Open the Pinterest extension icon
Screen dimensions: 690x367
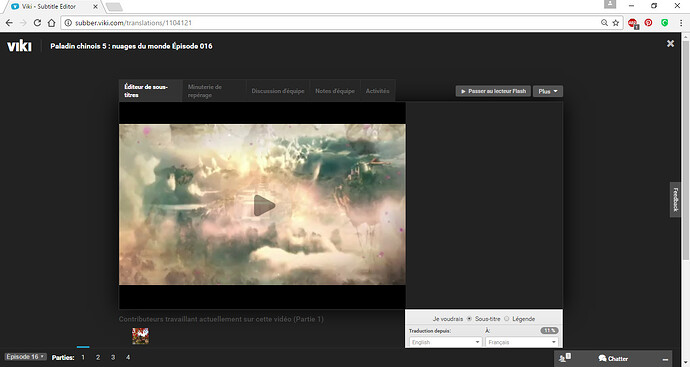pos(648,22)
